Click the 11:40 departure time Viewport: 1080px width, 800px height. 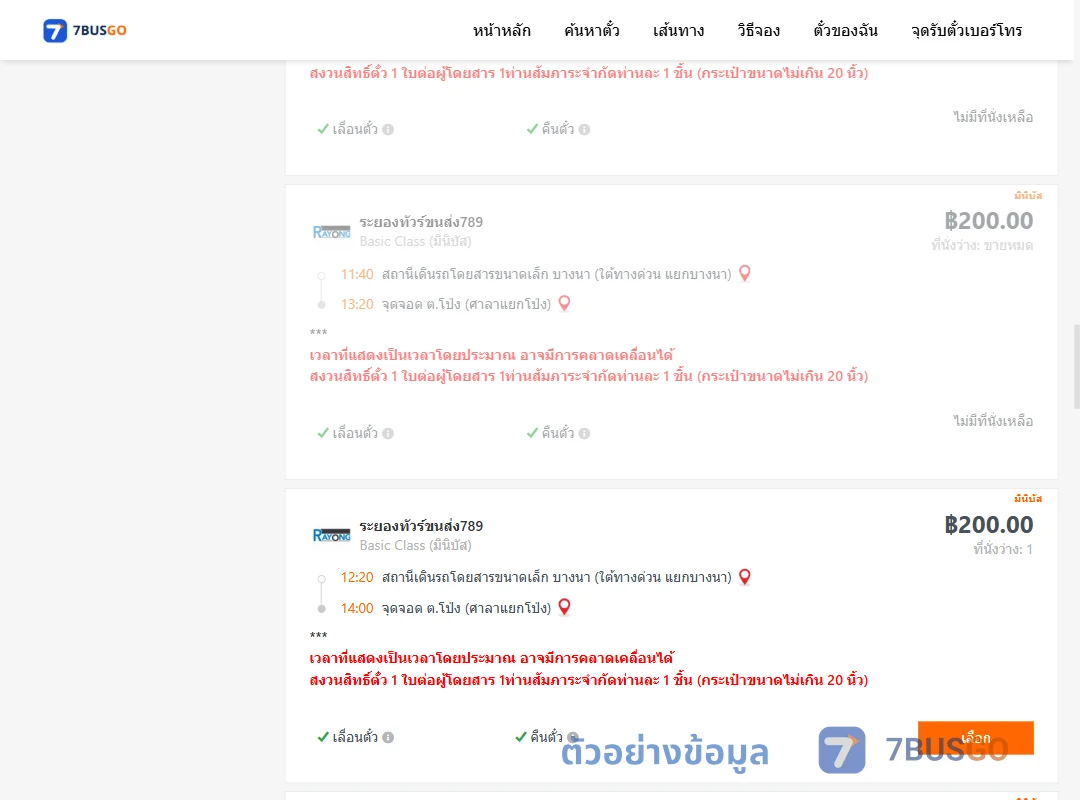[x=357, y=274]
